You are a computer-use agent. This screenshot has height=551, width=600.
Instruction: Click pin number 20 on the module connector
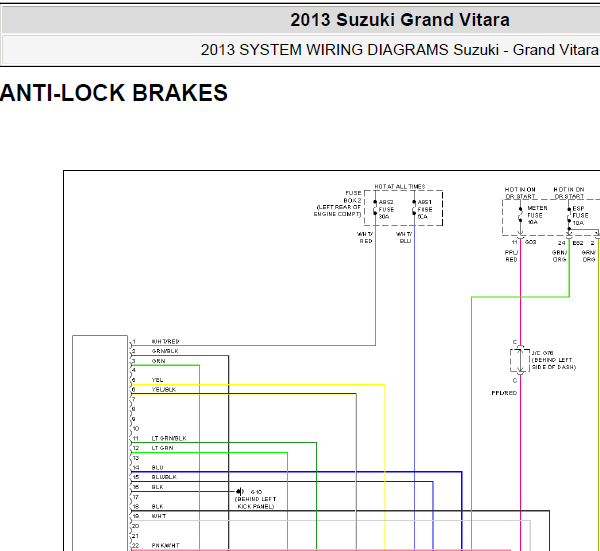click(135, 526)
